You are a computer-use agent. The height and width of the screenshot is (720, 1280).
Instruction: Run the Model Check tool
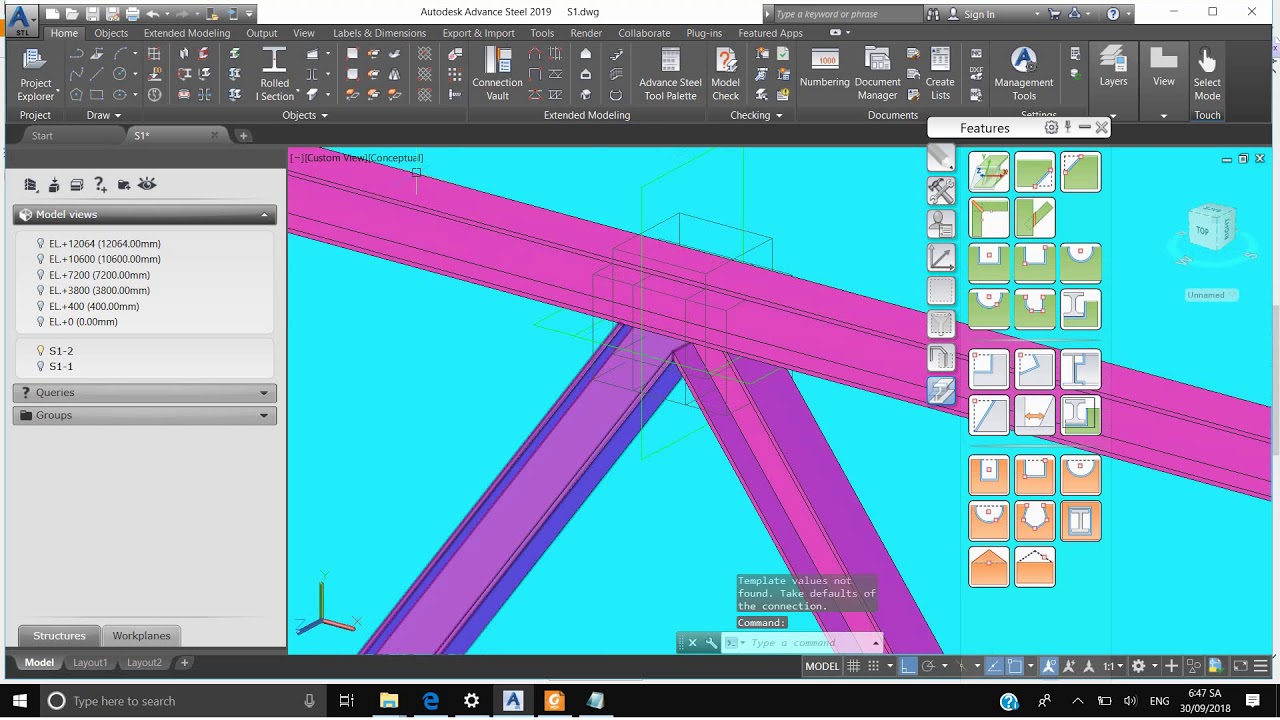[x=725, y=74]
